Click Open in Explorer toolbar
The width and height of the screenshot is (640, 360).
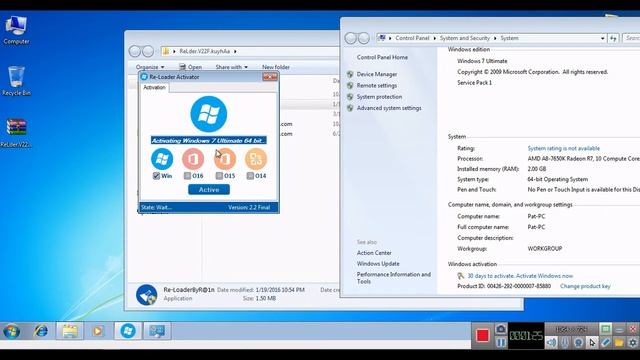pos(191,67)
